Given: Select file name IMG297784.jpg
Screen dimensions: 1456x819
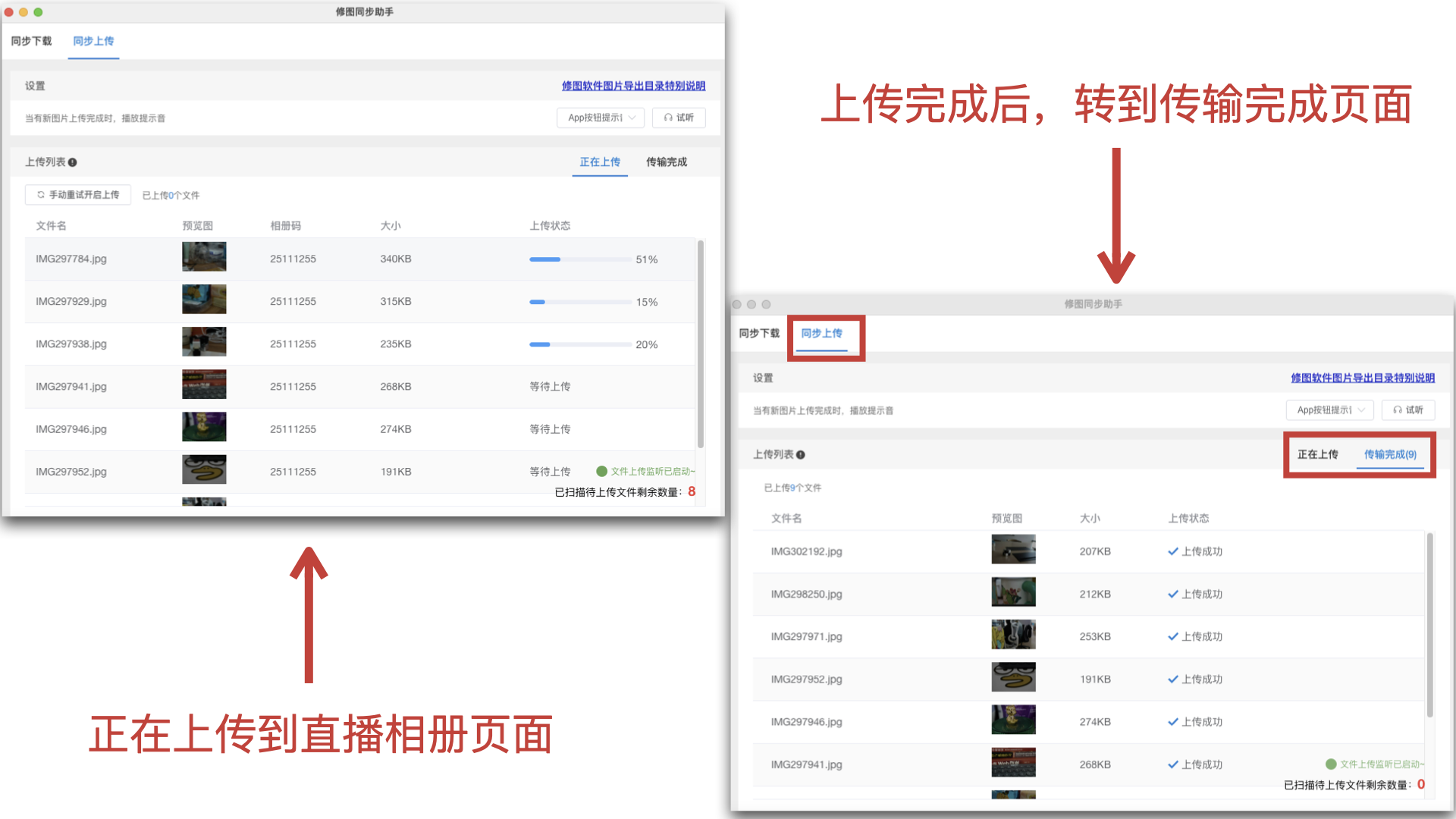Looking at the screenshot, I should pos(71,259).
